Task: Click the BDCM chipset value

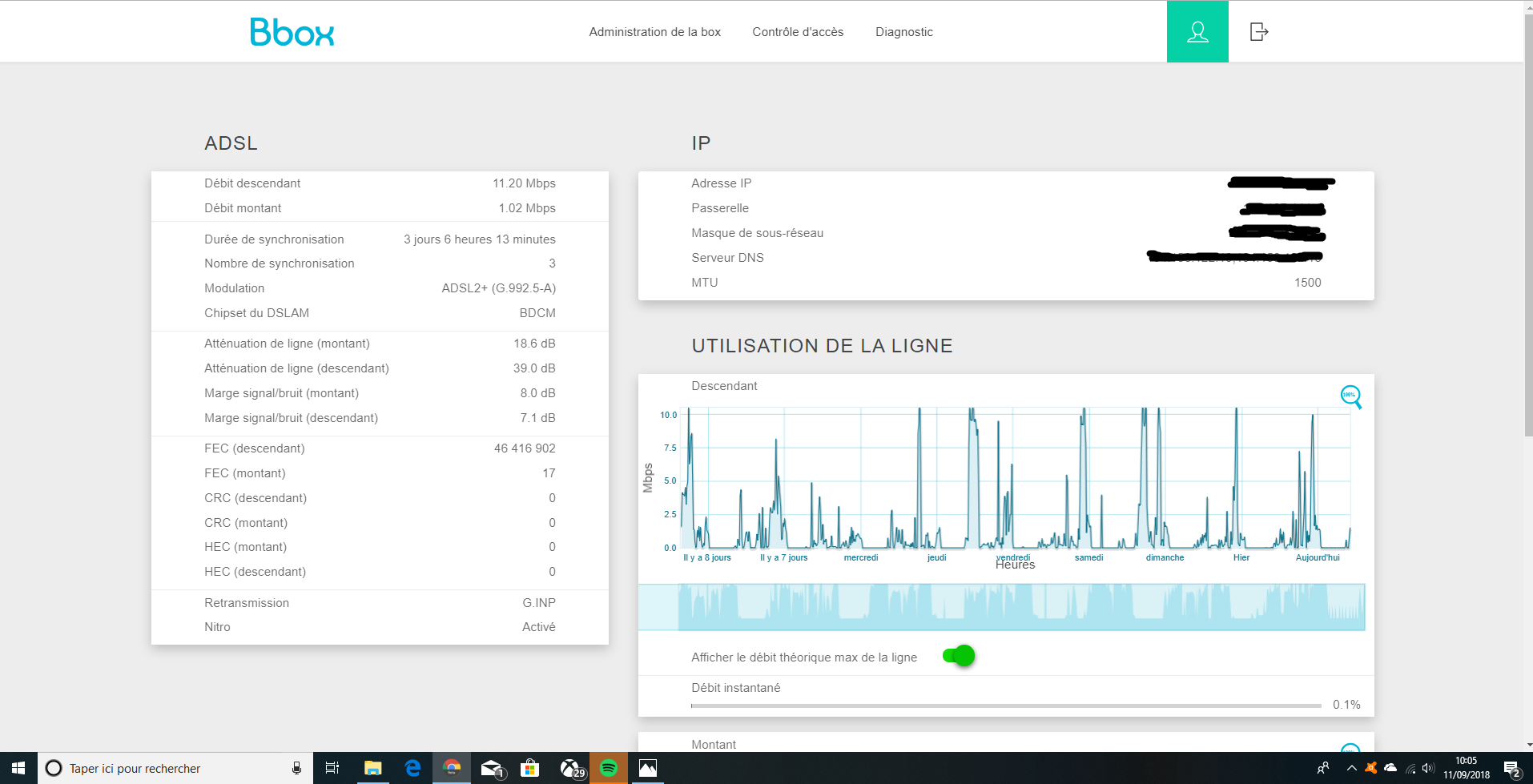Action: tap(537, 313)
